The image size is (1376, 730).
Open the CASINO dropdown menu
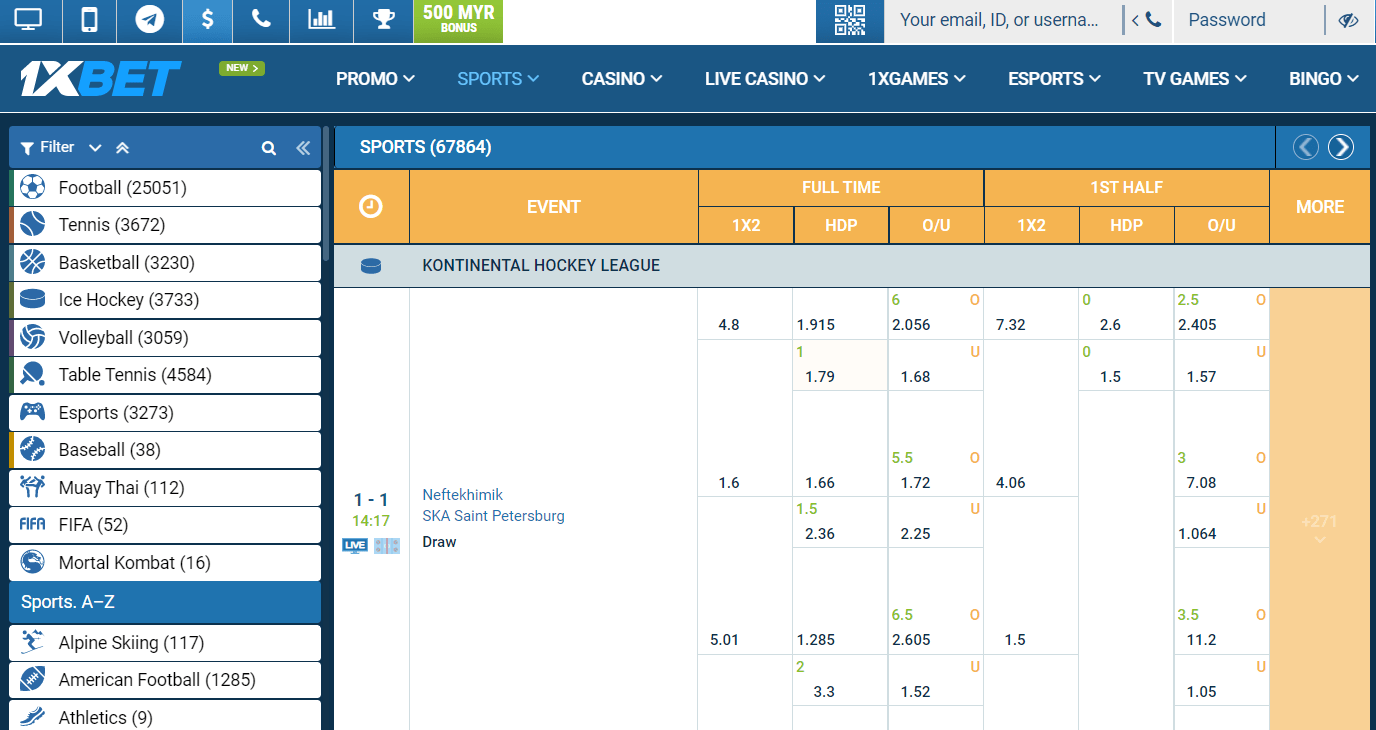(x=622, y=79)
